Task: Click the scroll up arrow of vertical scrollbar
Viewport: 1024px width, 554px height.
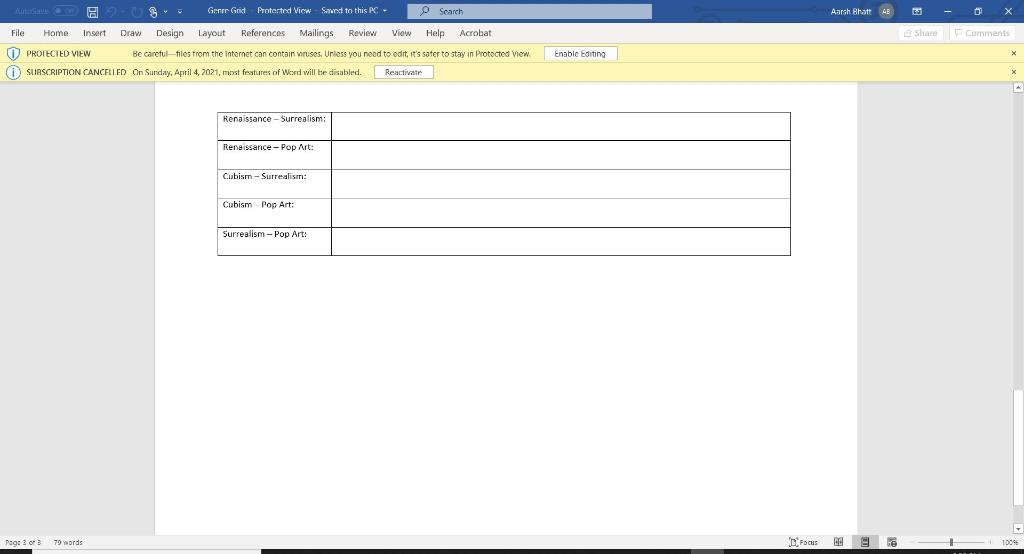Action: coord(1018,88)
